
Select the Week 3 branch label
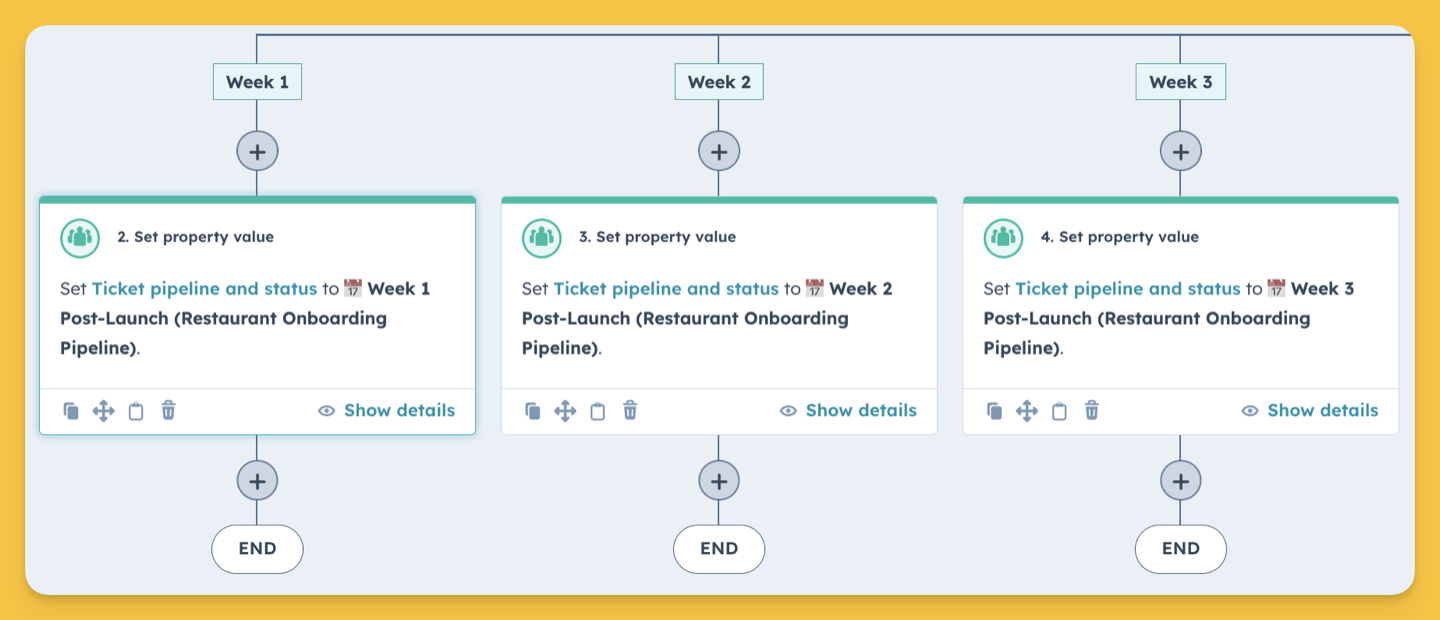tap(1181, 82)
